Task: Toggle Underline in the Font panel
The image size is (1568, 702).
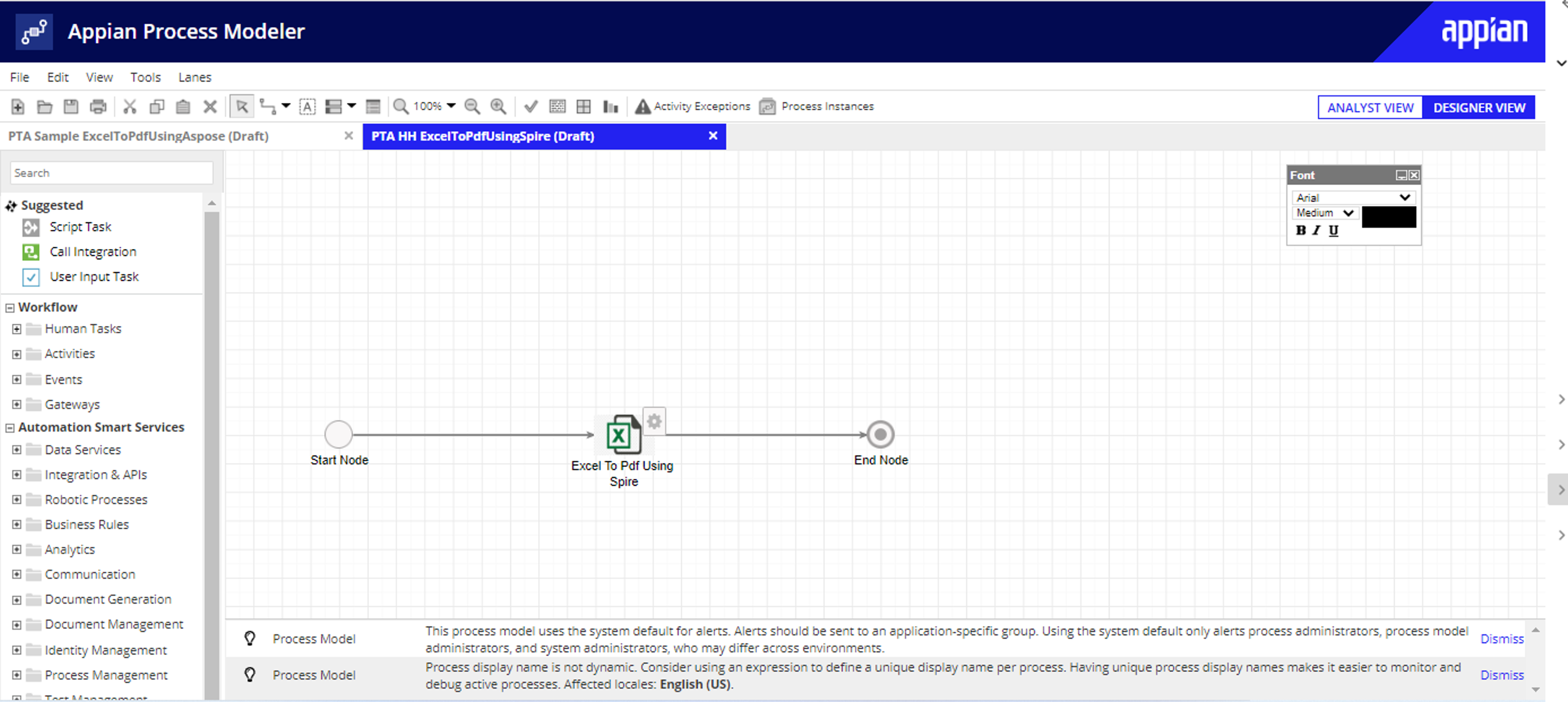Action: (x=1333, y=230)
